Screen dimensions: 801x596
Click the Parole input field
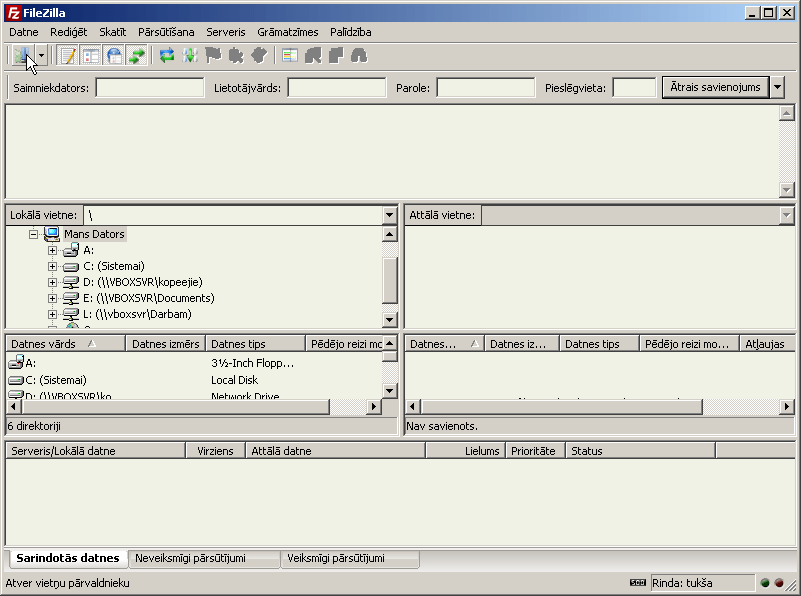(486, 87)
